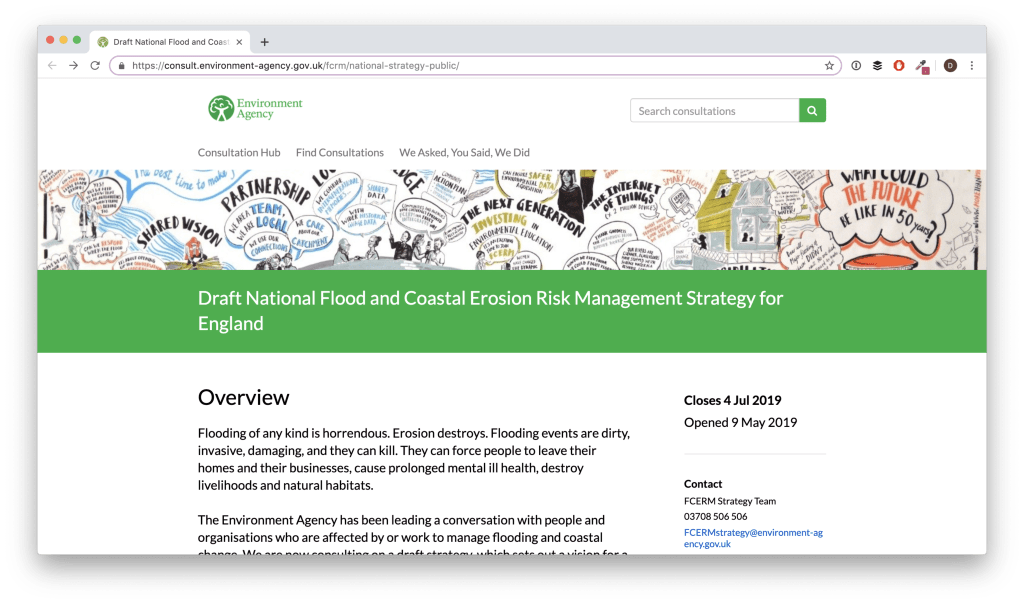Close the Draft National Flood tab
Image resolution: width=1024 pixels, height=604 pixels.
click(x=240, y=42)
